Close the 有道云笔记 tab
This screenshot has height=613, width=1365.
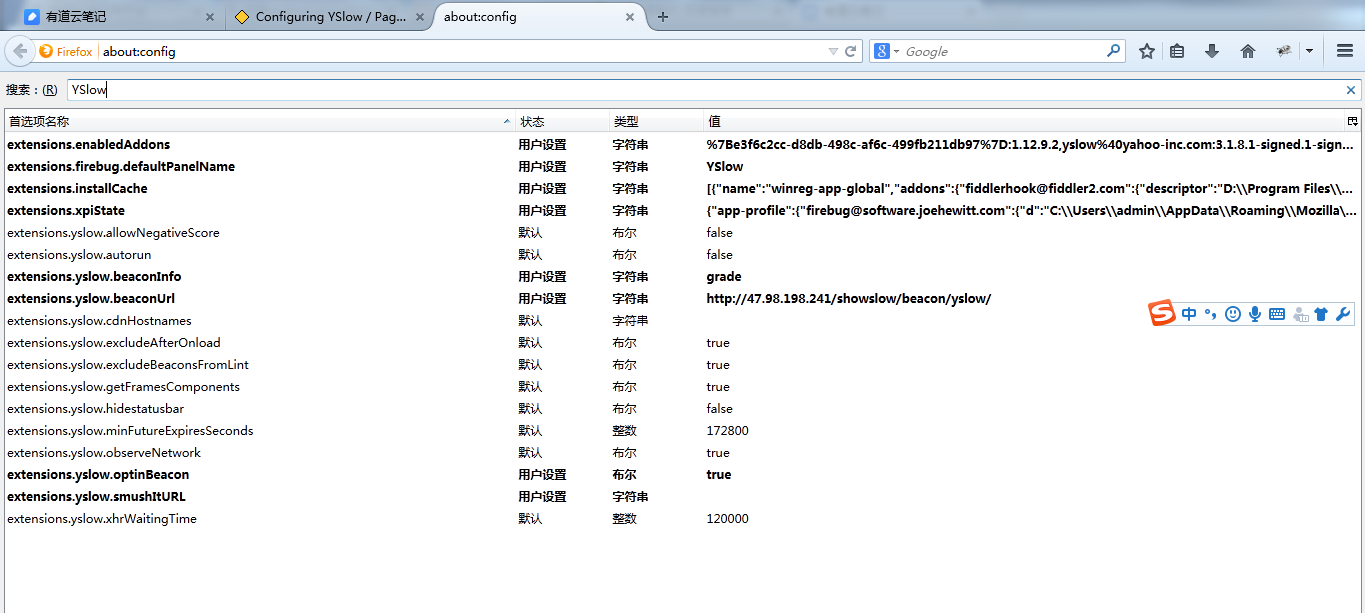(x=209, y=17)
